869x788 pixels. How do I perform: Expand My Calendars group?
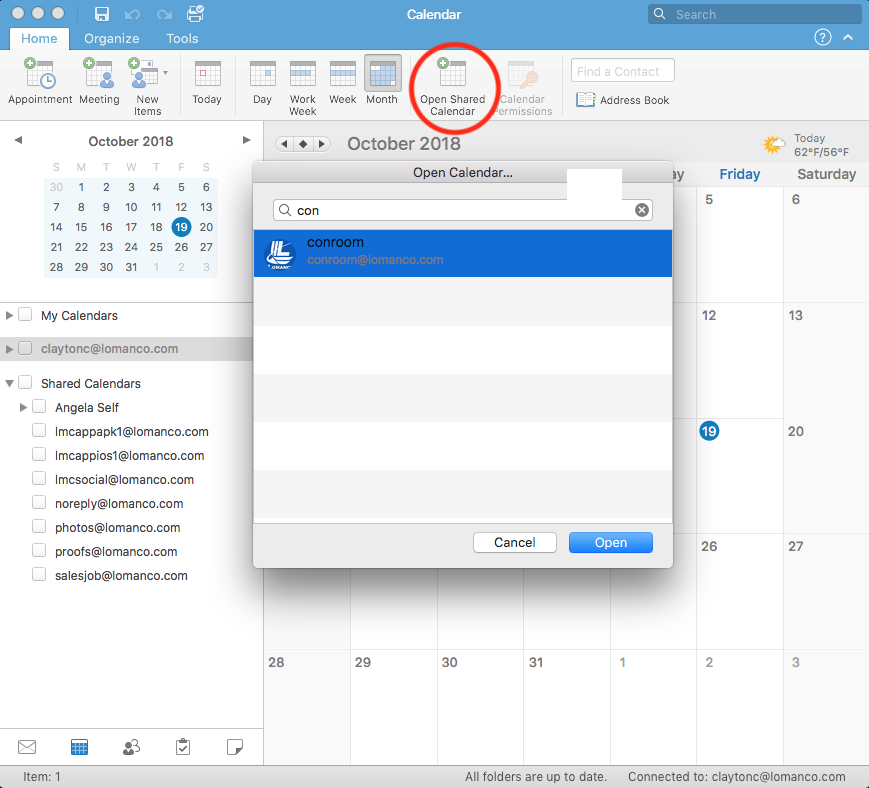[x=9, y=315]
